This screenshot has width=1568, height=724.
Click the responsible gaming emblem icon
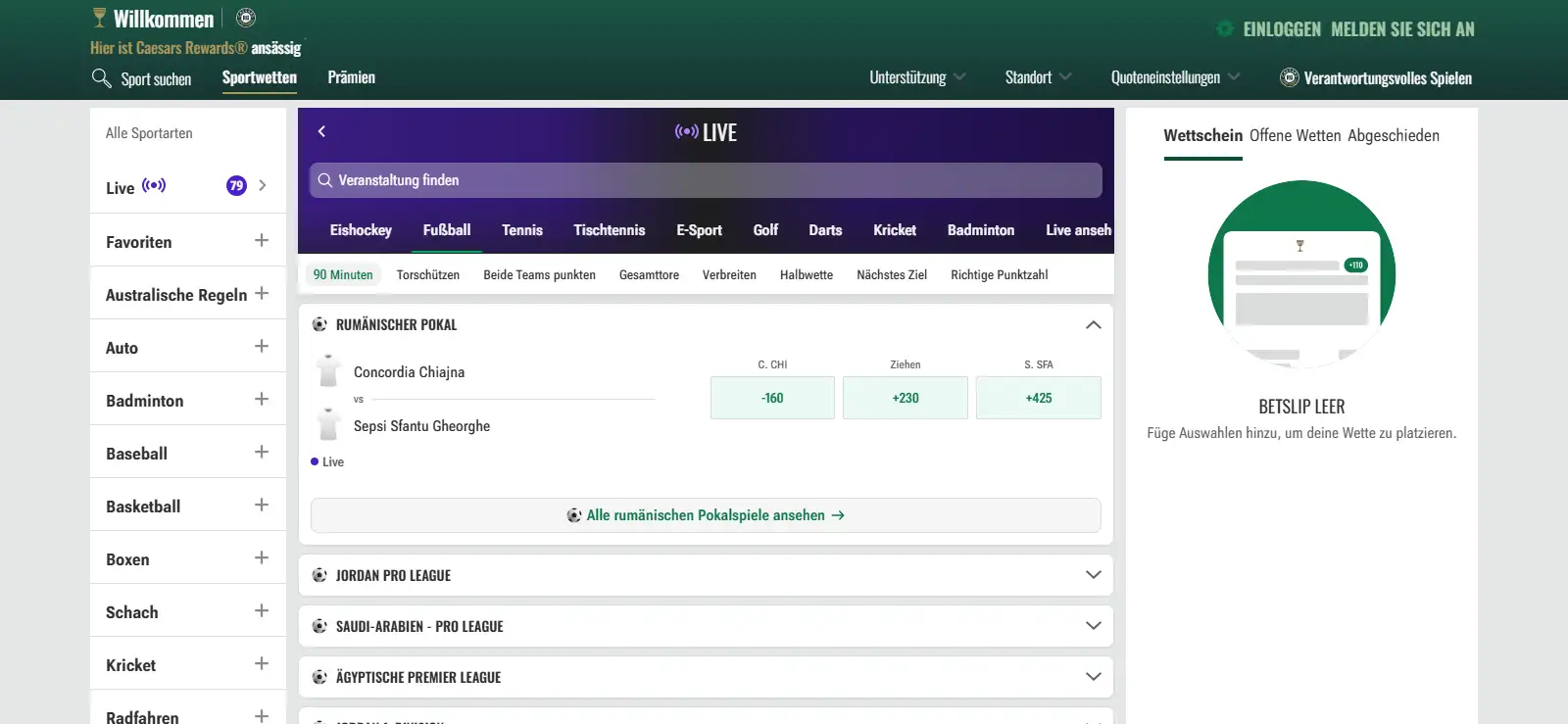pyautogui.click(x=1290, y=77)
